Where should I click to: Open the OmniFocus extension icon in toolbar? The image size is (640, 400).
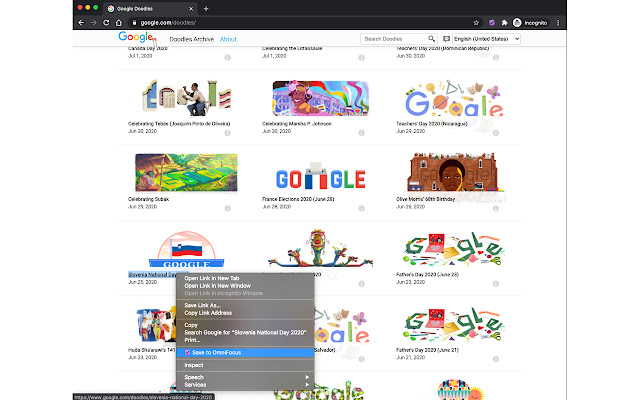click(x=492, y=23)
